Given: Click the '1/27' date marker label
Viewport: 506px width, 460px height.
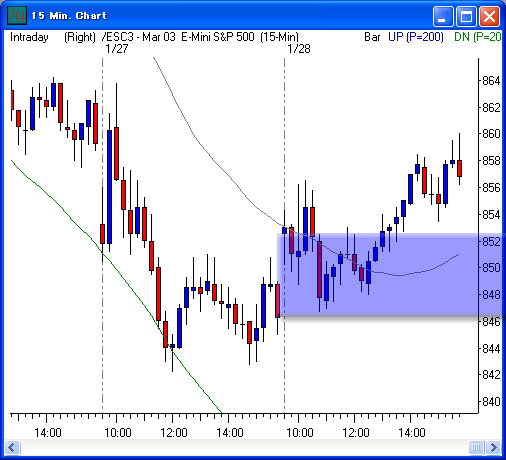Looking at the screenshot, I should coord(117,49).
